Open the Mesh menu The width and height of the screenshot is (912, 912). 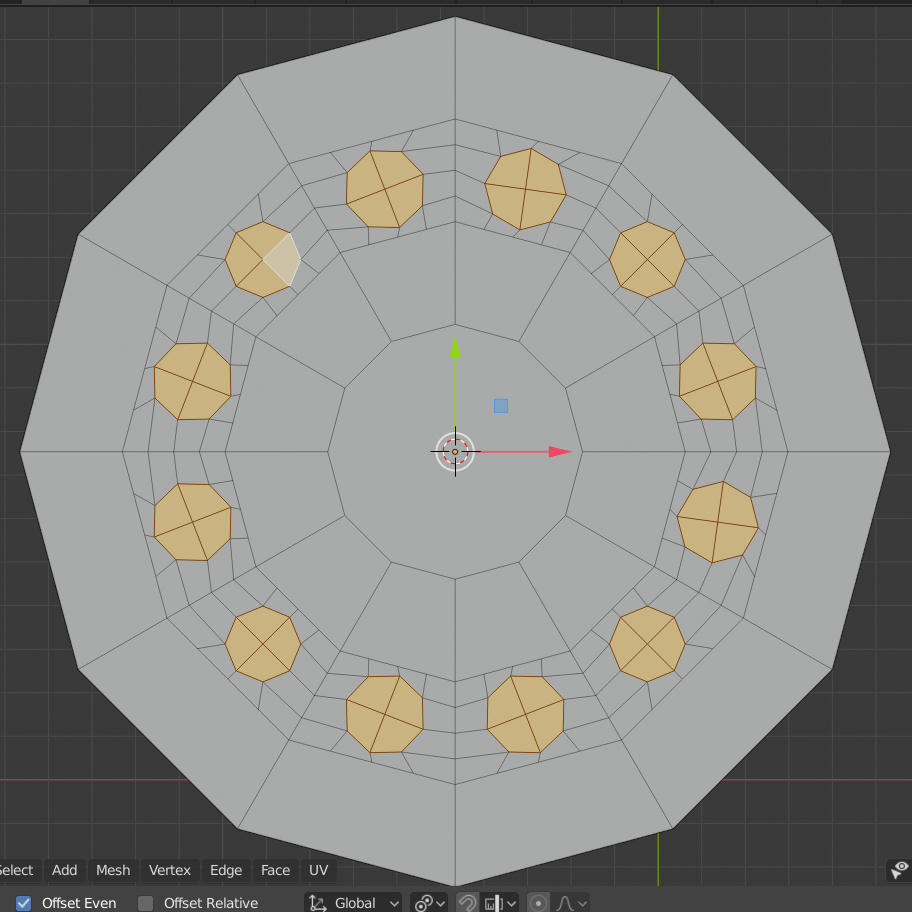pyautogui.click(x=113, y=870)
